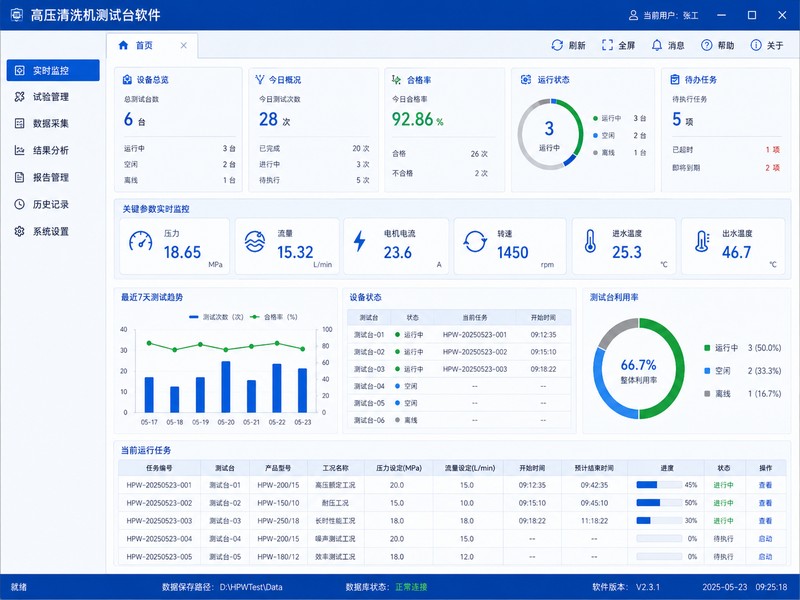Click the motor current lightning icon
Viewport: 800px width, 600px height.
click(x=360, y=241)
